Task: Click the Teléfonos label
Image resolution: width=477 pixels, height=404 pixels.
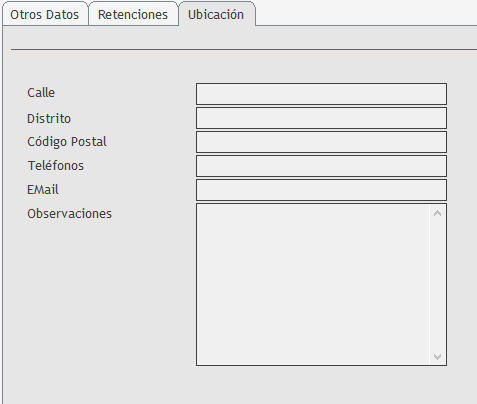Action: 55,165
